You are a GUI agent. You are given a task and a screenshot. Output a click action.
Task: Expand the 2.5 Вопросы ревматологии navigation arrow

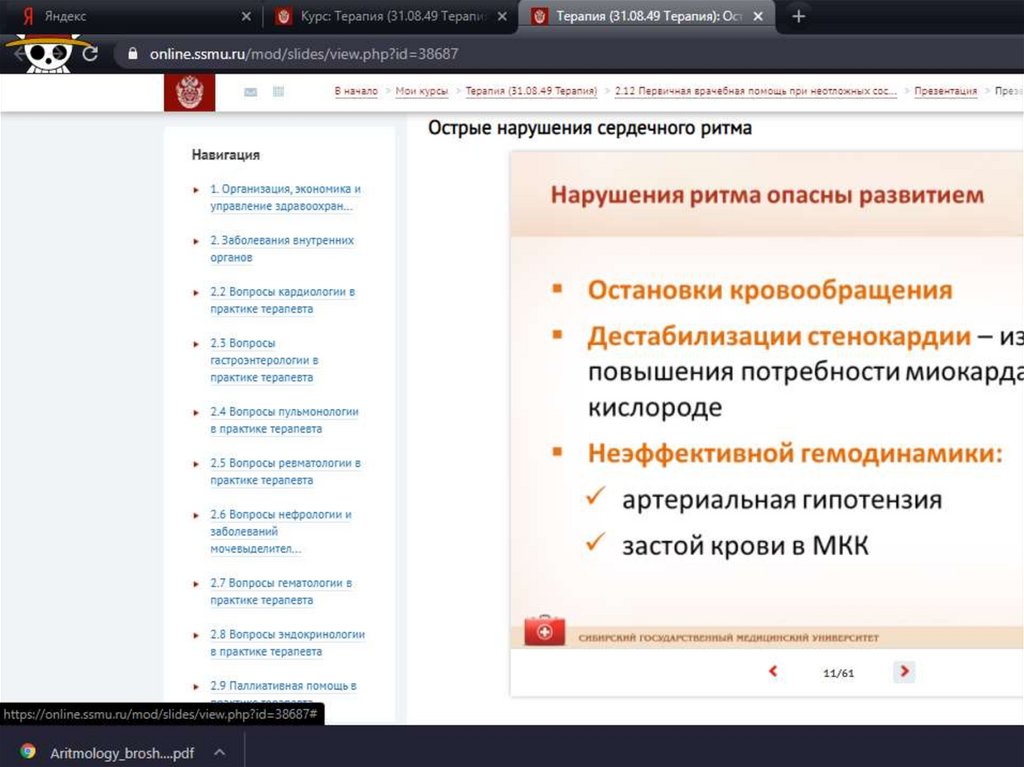click(x=196, y=464)
